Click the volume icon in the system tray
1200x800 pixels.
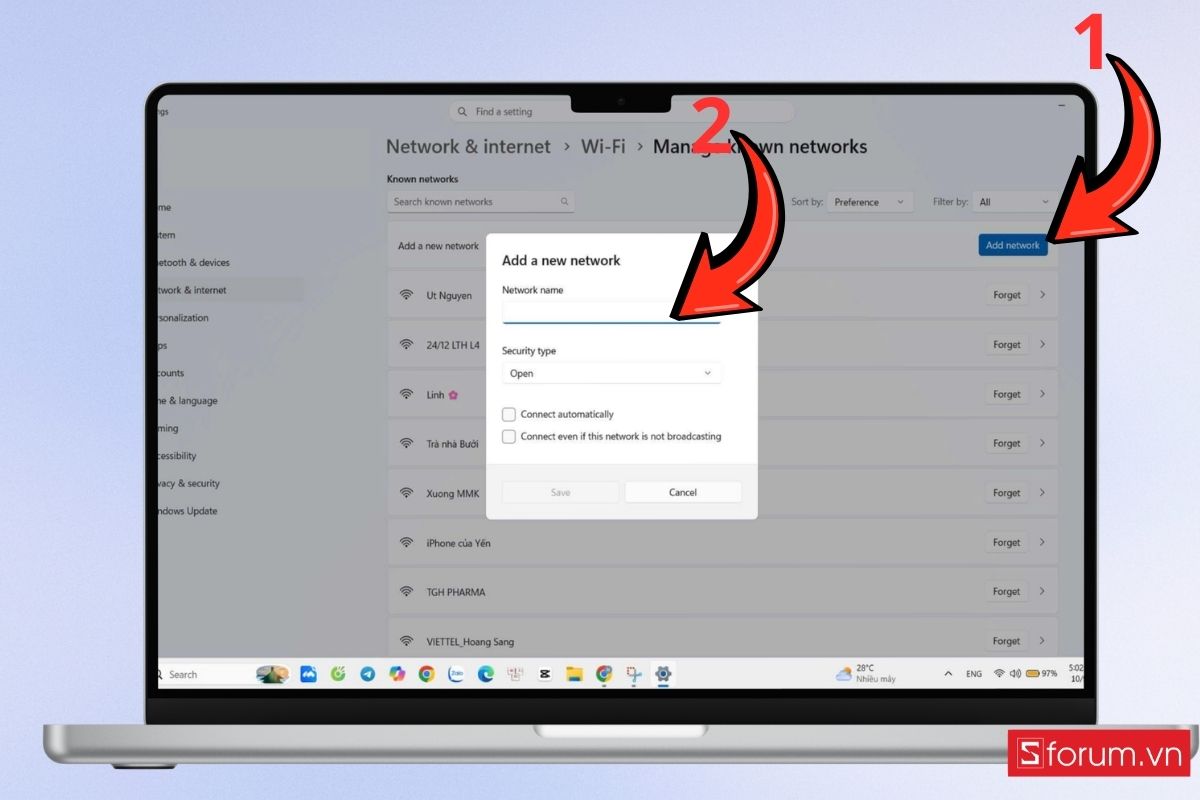click(1015, 674)
